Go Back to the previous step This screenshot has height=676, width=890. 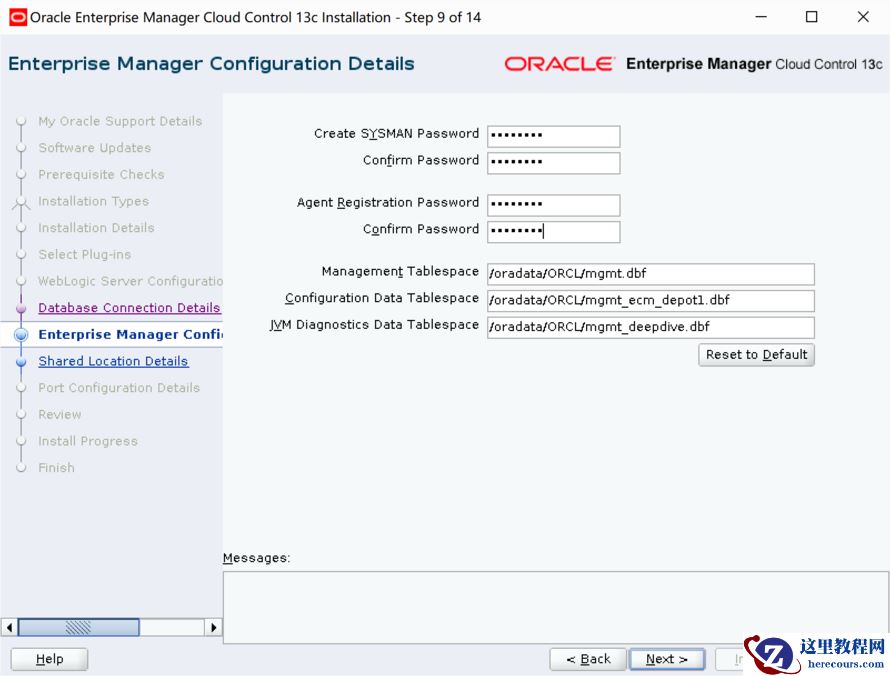pyautogui.click(x=588, y=659)
